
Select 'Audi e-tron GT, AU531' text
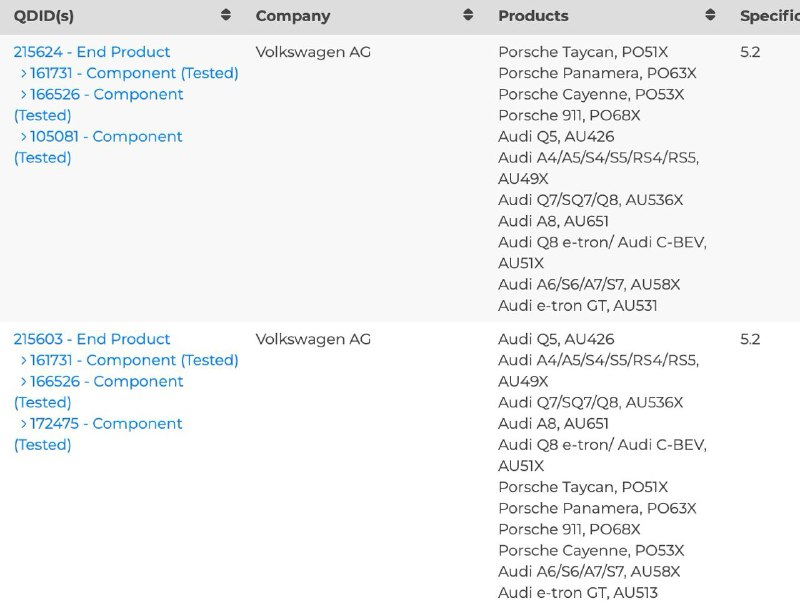point(578,306)
